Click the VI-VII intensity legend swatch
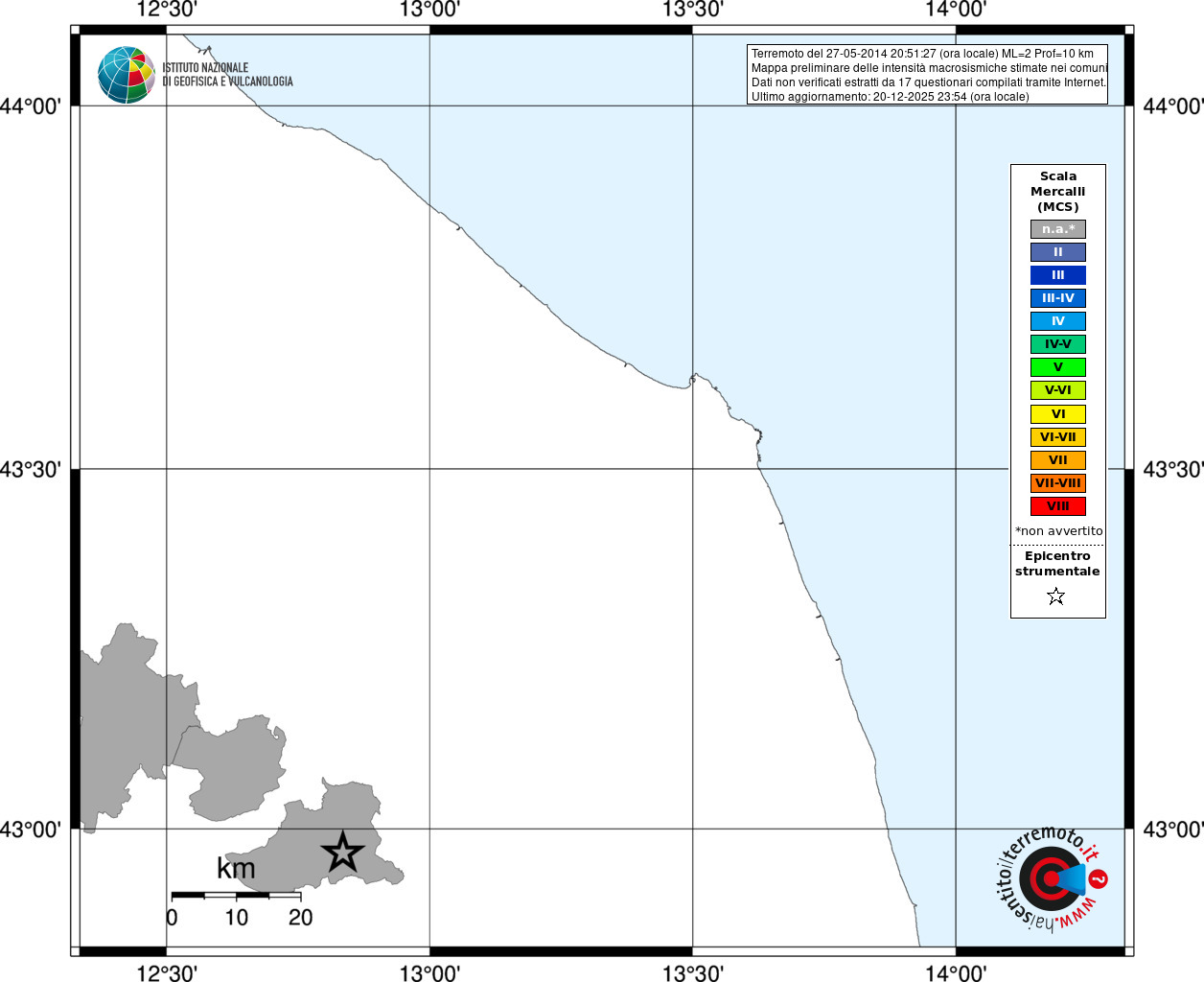 [1057, 437]
